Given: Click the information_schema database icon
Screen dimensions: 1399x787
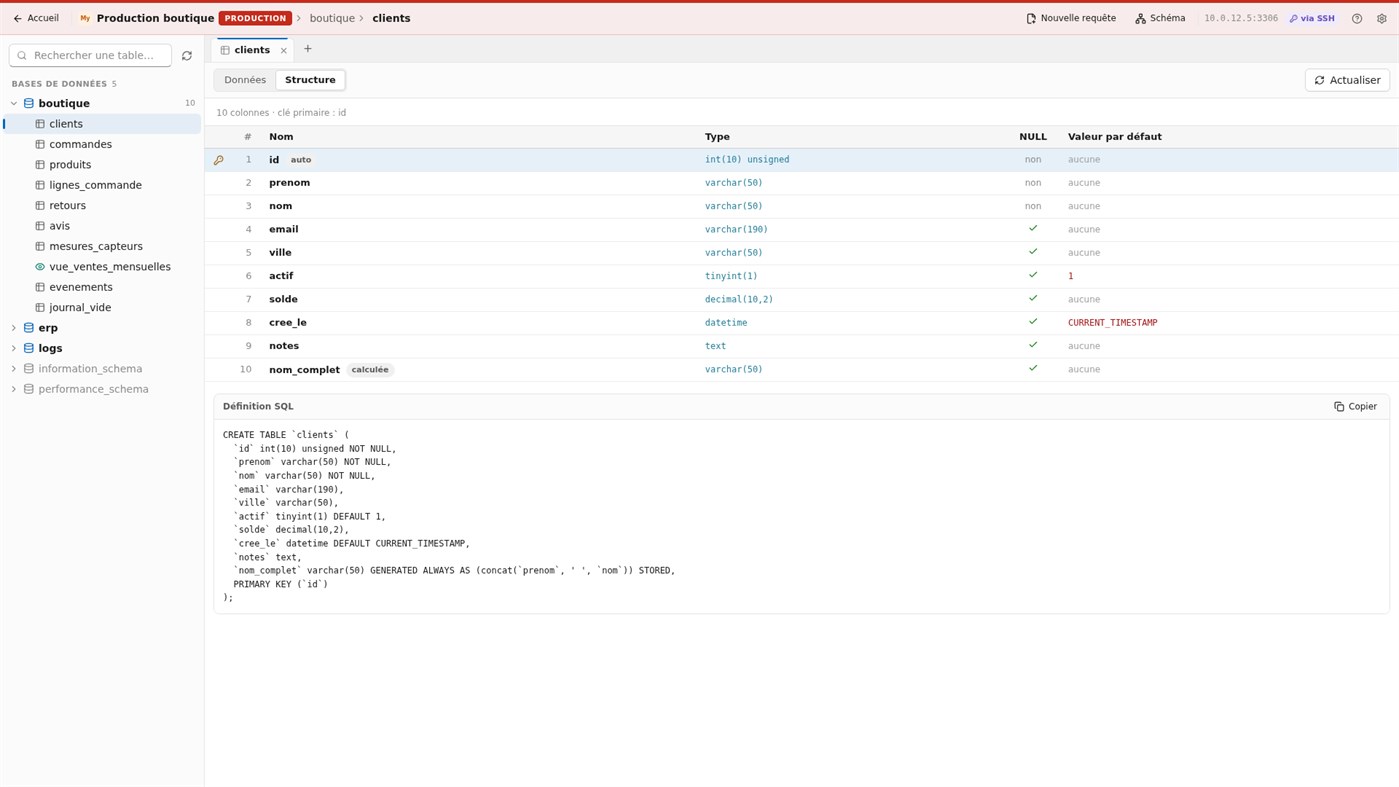Looking at the screenshot, I should tap(29, 369).
